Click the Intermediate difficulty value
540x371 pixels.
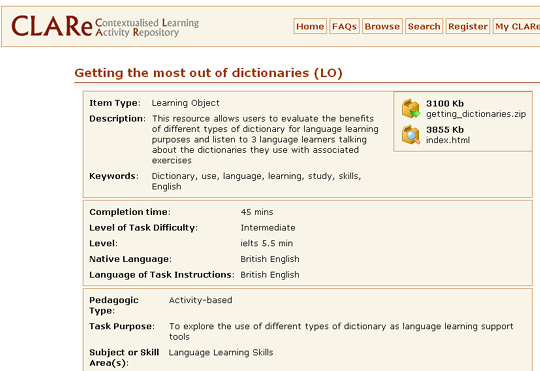click(x=268, y=228)
